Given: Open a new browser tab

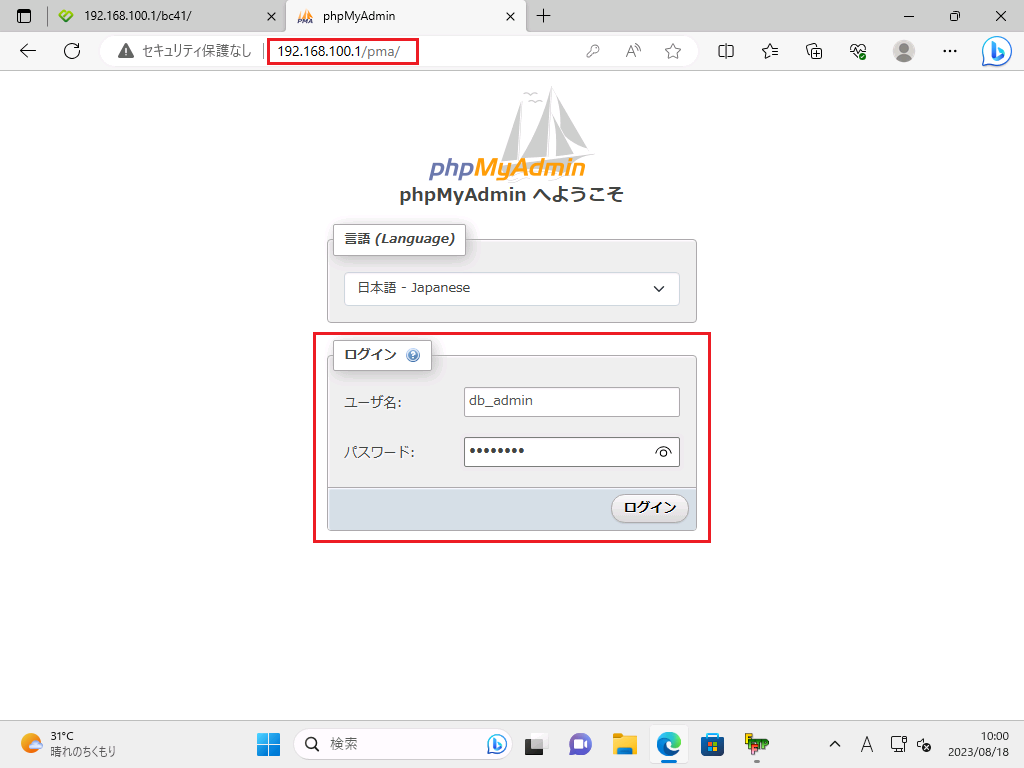Looking at the screenshot, I should 544,16.
